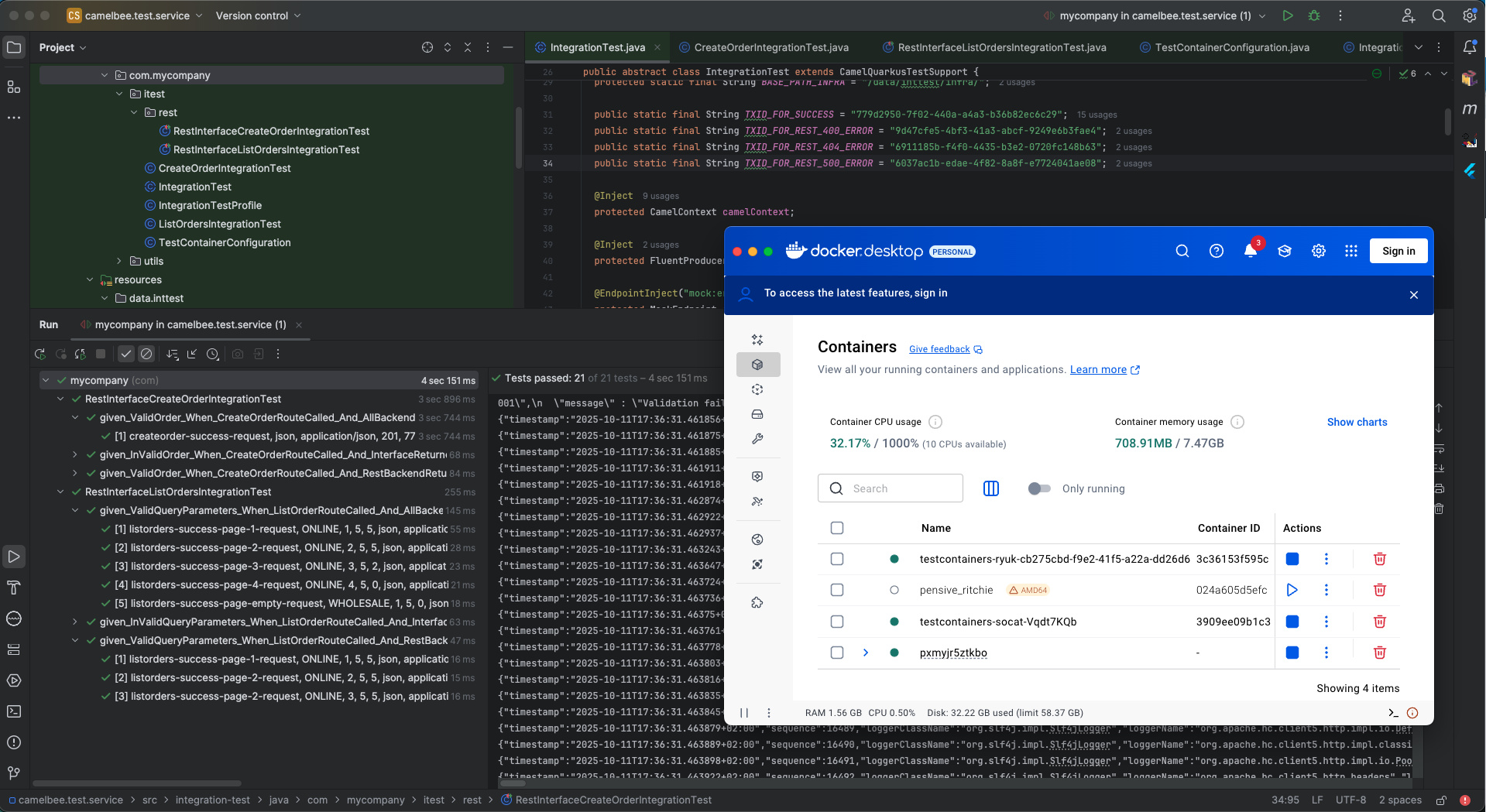This screenshot has height=812, width=1486.
Task: Click the sort tests alphabetically icon
Action: click(172, 354)
